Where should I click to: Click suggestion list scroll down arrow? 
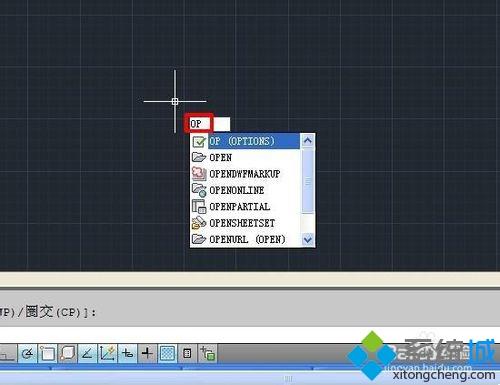tap(307, 239)
